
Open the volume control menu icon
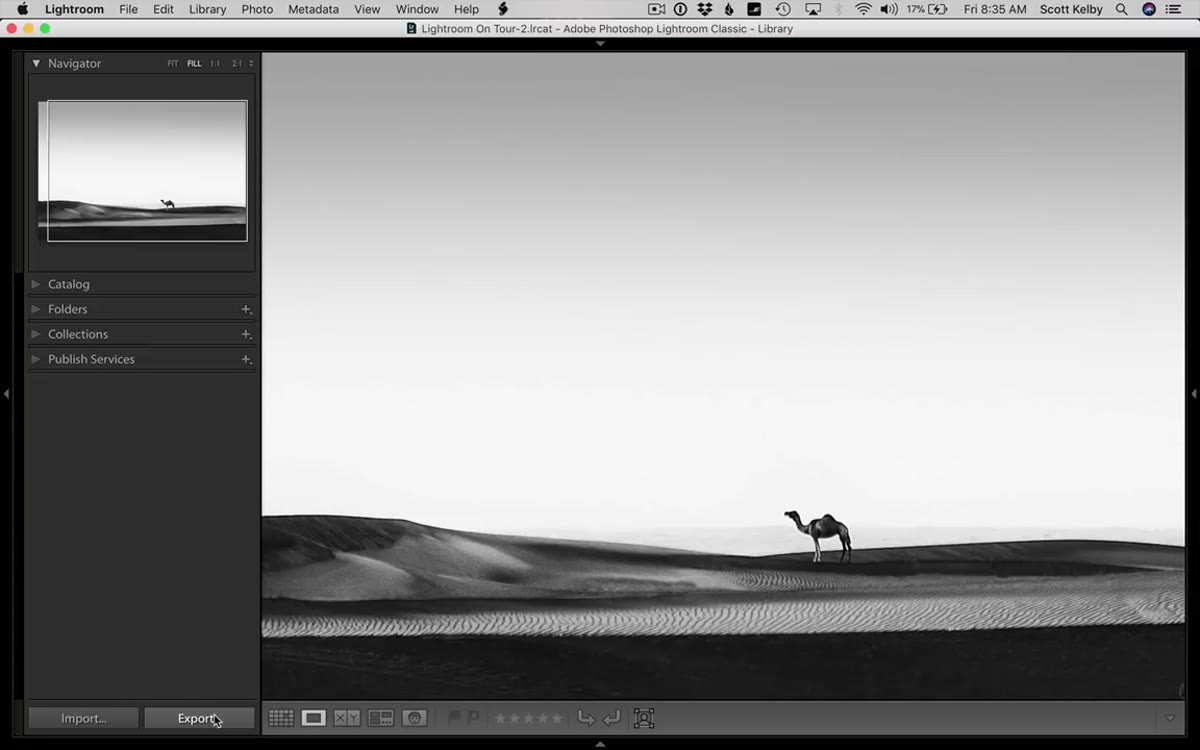tap(889, 9)
